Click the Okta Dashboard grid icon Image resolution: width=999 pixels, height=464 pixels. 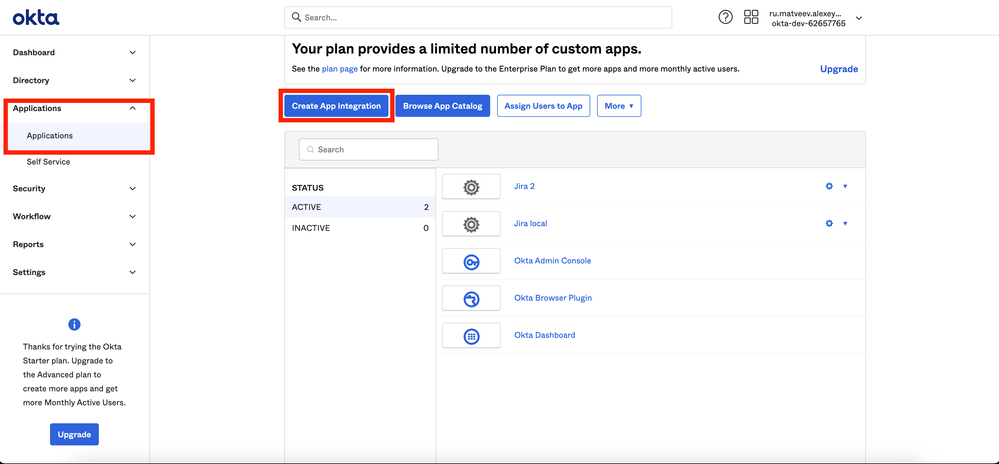click(x=471, y=336)
